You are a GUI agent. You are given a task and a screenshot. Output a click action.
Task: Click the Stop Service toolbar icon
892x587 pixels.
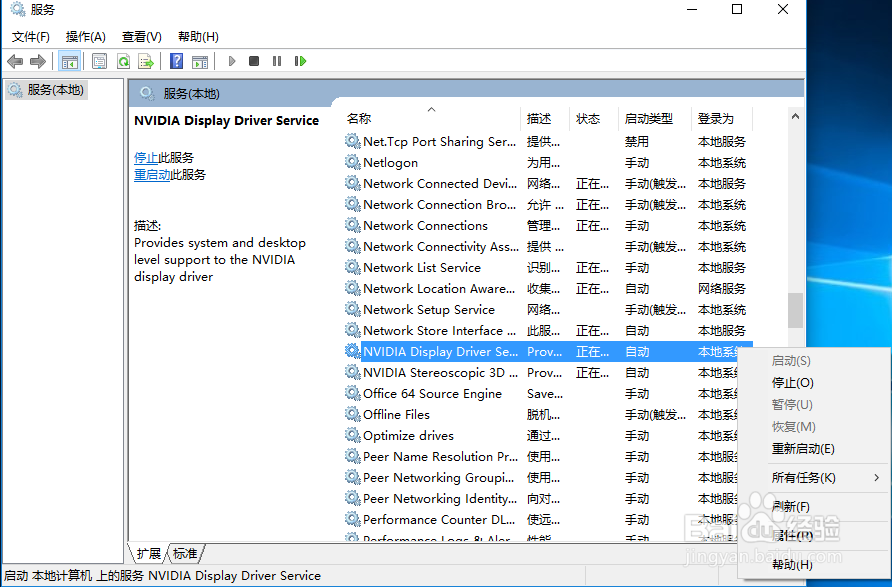click(255, 61)
